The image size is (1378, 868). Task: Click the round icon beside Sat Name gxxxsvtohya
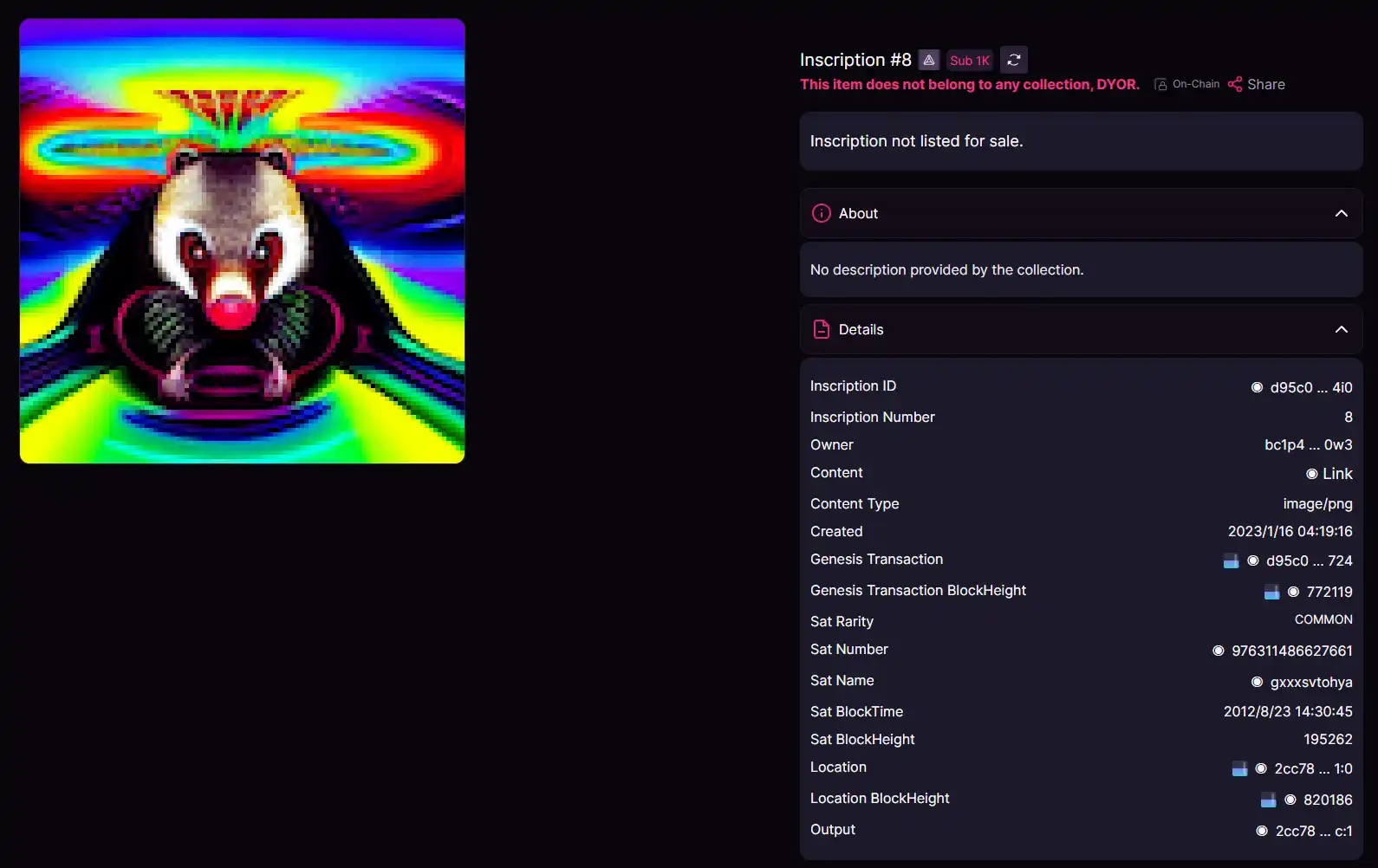pyautogui.click(x=1257, y=683)
